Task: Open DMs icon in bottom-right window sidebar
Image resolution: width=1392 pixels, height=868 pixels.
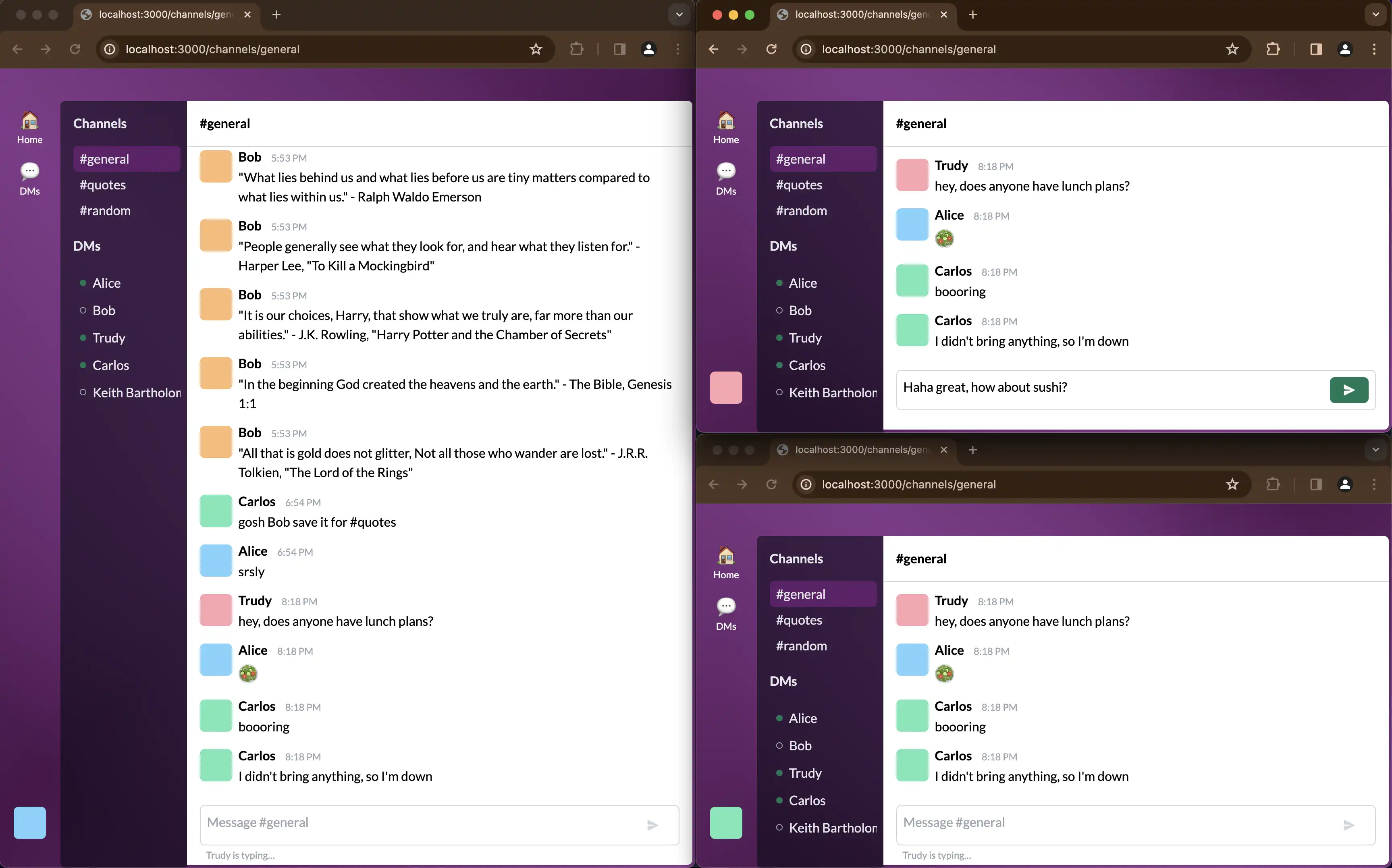Action: click(725, 614)
